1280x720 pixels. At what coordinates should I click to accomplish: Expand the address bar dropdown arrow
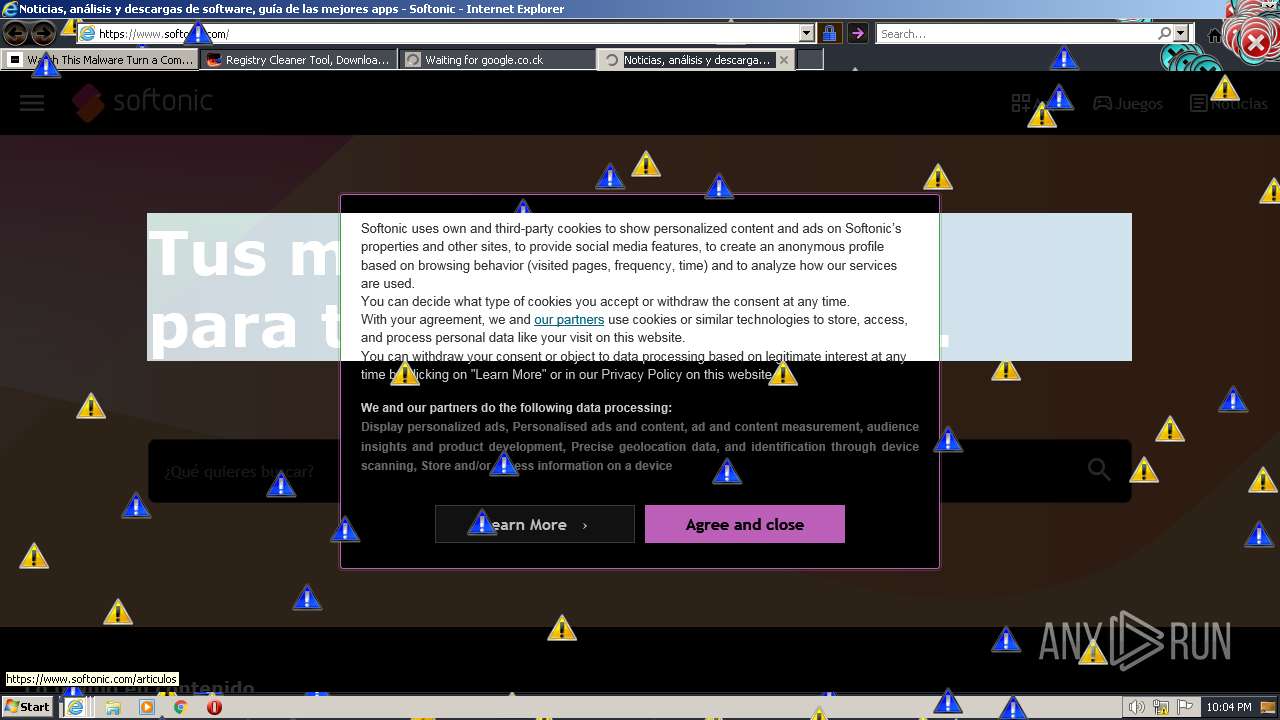807,33
